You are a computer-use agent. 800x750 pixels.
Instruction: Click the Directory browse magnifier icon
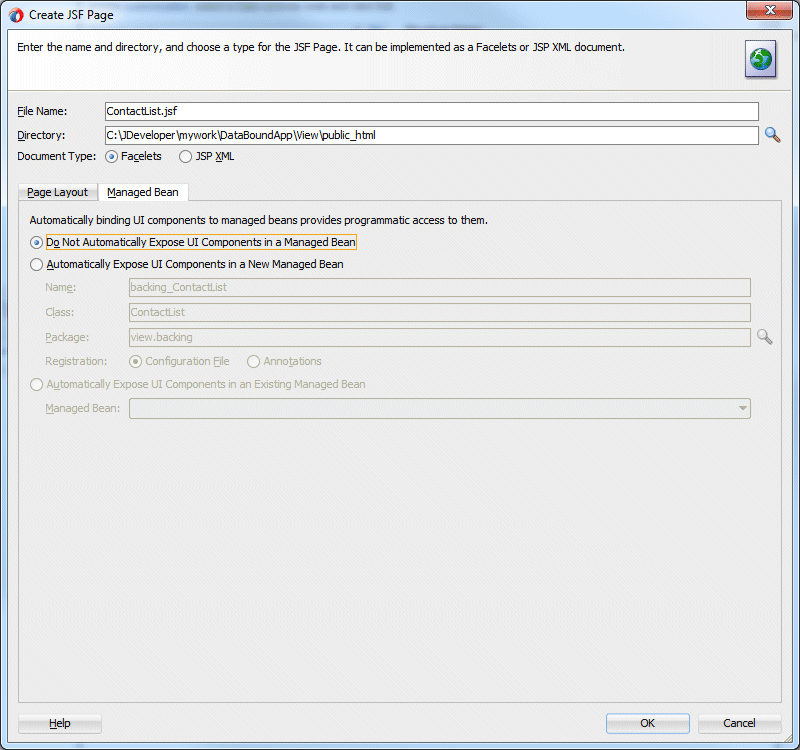772,135
